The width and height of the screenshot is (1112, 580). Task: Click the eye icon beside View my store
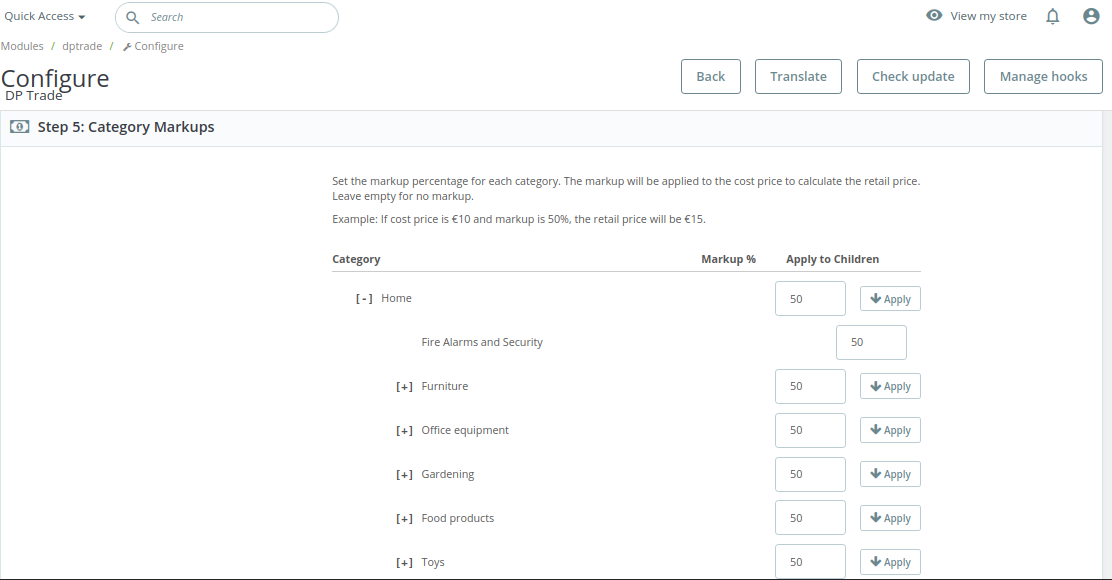(934, 16)
